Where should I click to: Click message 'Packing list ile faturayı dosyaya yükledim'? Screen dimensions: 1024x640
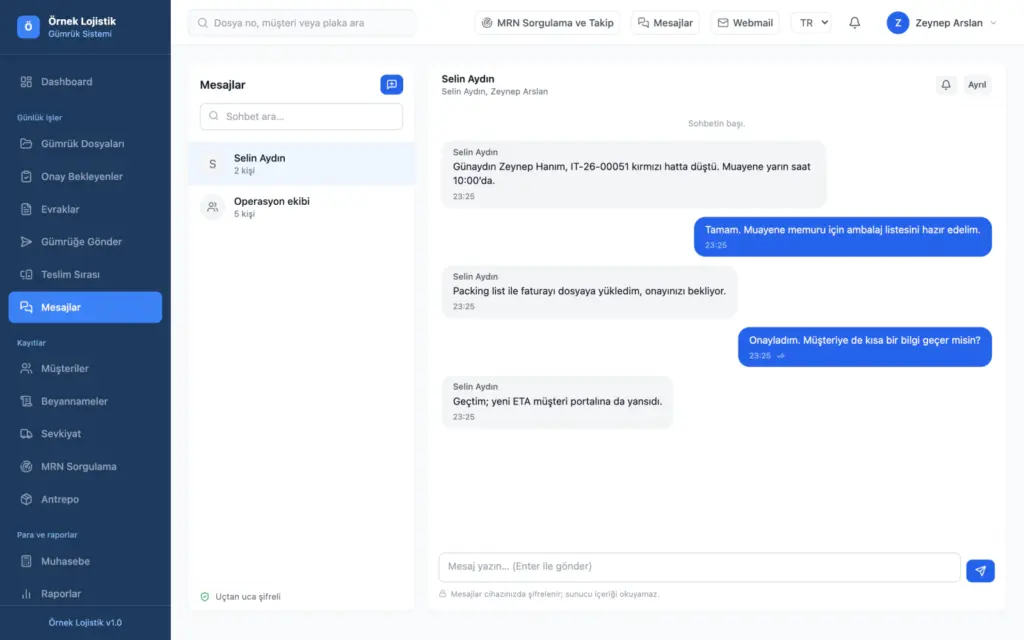[589, 291]
